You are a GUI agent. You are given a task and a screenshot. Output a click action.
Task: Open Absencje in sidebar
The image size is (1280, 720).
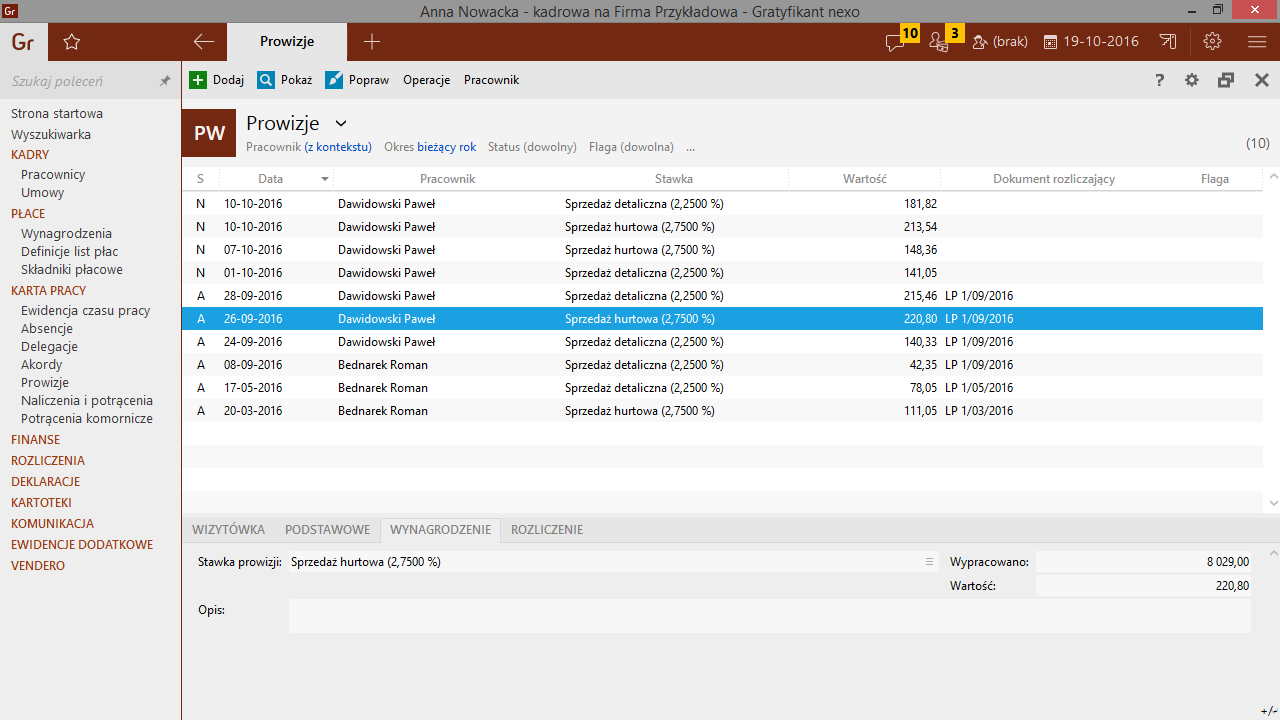tap(47, 329)
